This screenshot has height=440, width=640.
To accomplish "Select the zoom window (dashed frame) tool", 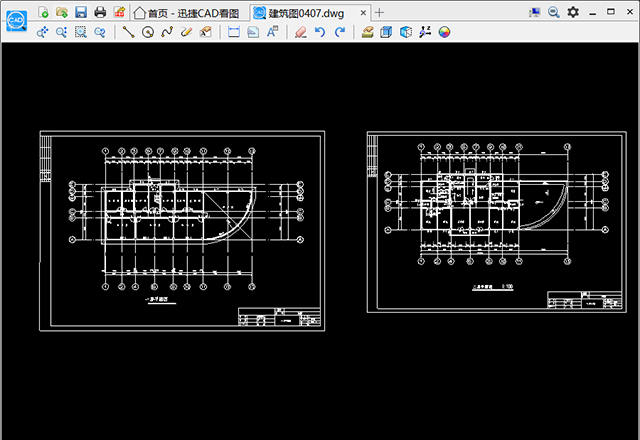I will click(x=81, y=32).
